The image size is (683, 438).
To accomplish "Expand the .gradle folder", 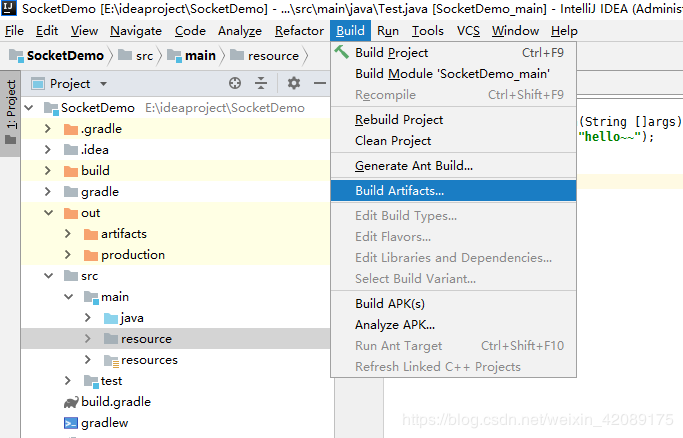I will click(x=48, y=129).
